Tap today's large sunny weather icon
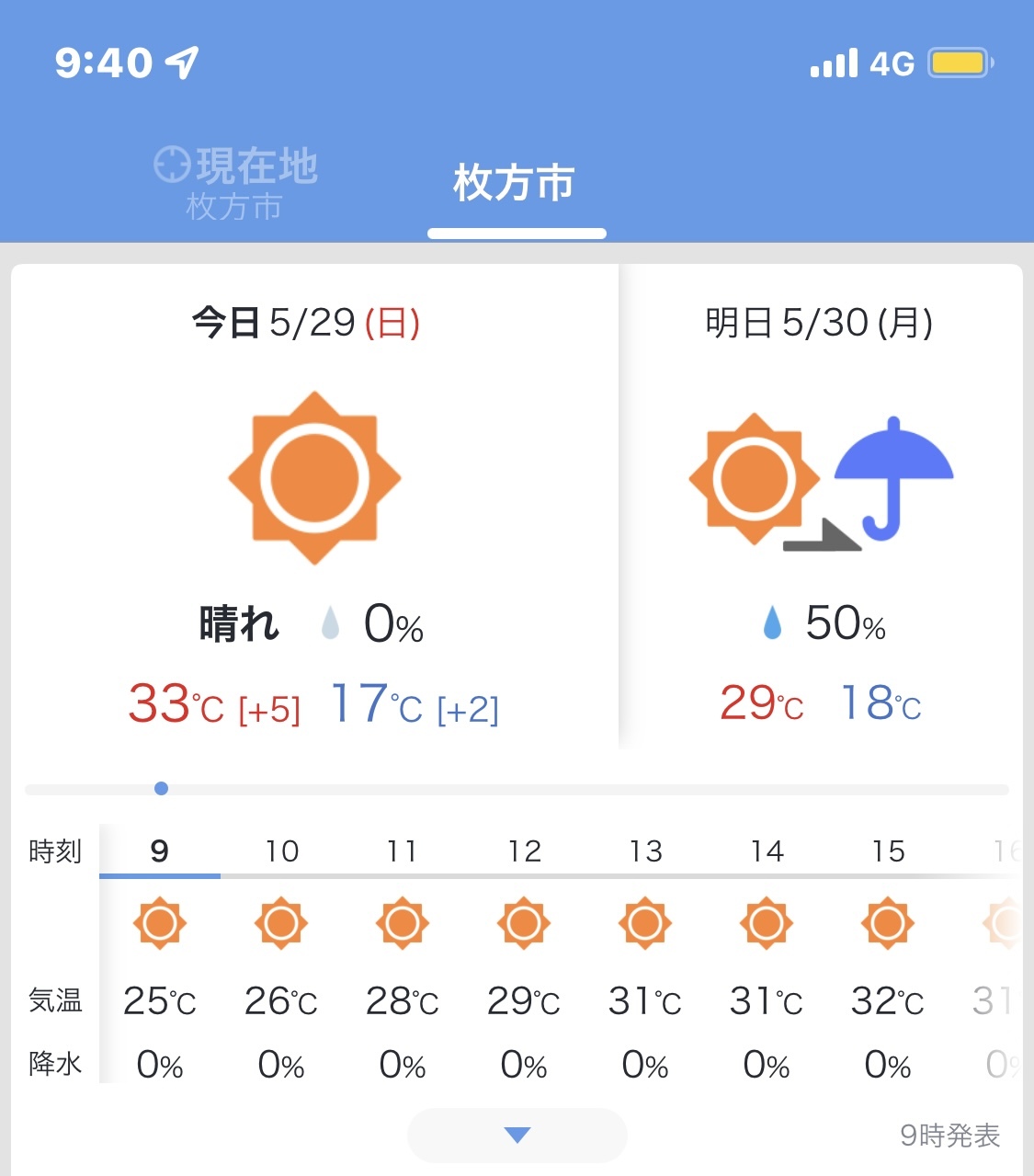Image resolution: width=1034 pixels, height=1176 pixels. point(314,477)
